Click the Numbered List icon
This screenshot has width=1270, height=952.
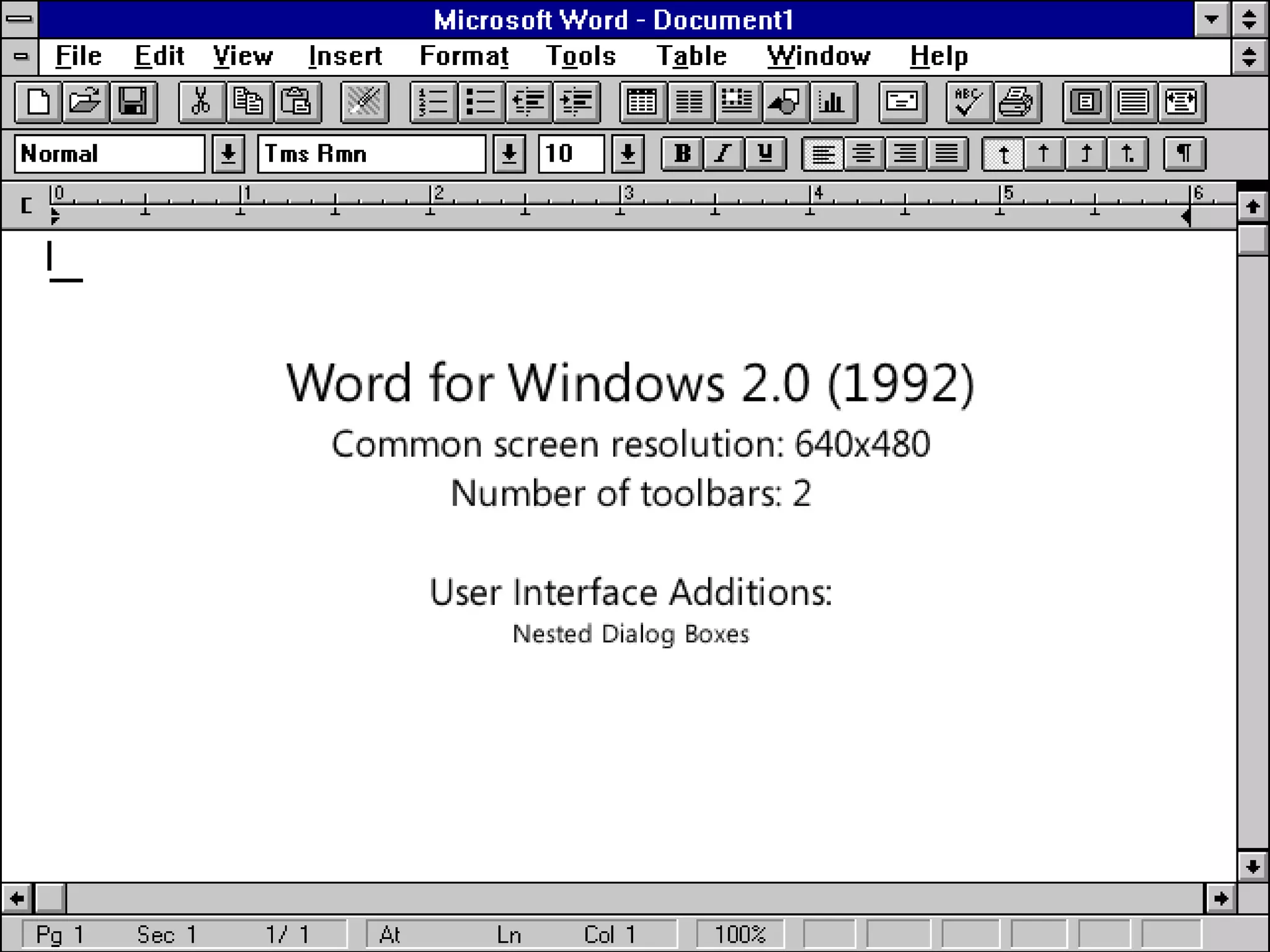pos(433,102)
